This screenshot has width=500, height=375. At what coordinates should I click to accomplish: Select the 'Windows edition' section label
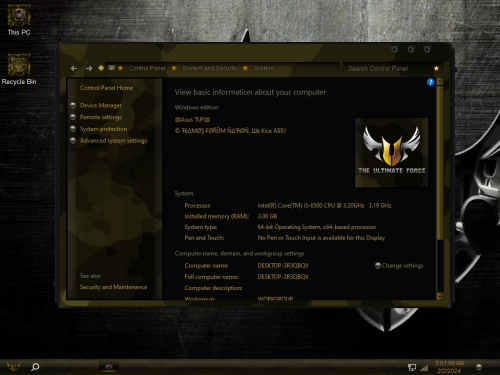pos(196,107)
